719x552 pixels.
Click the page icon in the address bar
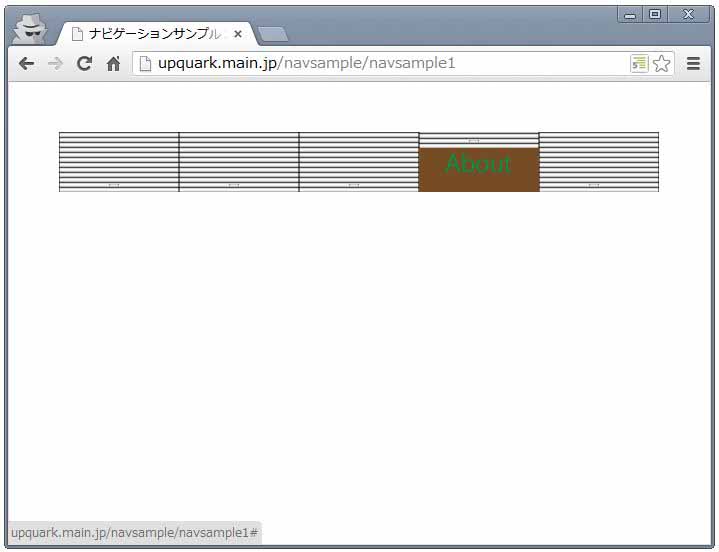tap(145, 64)
